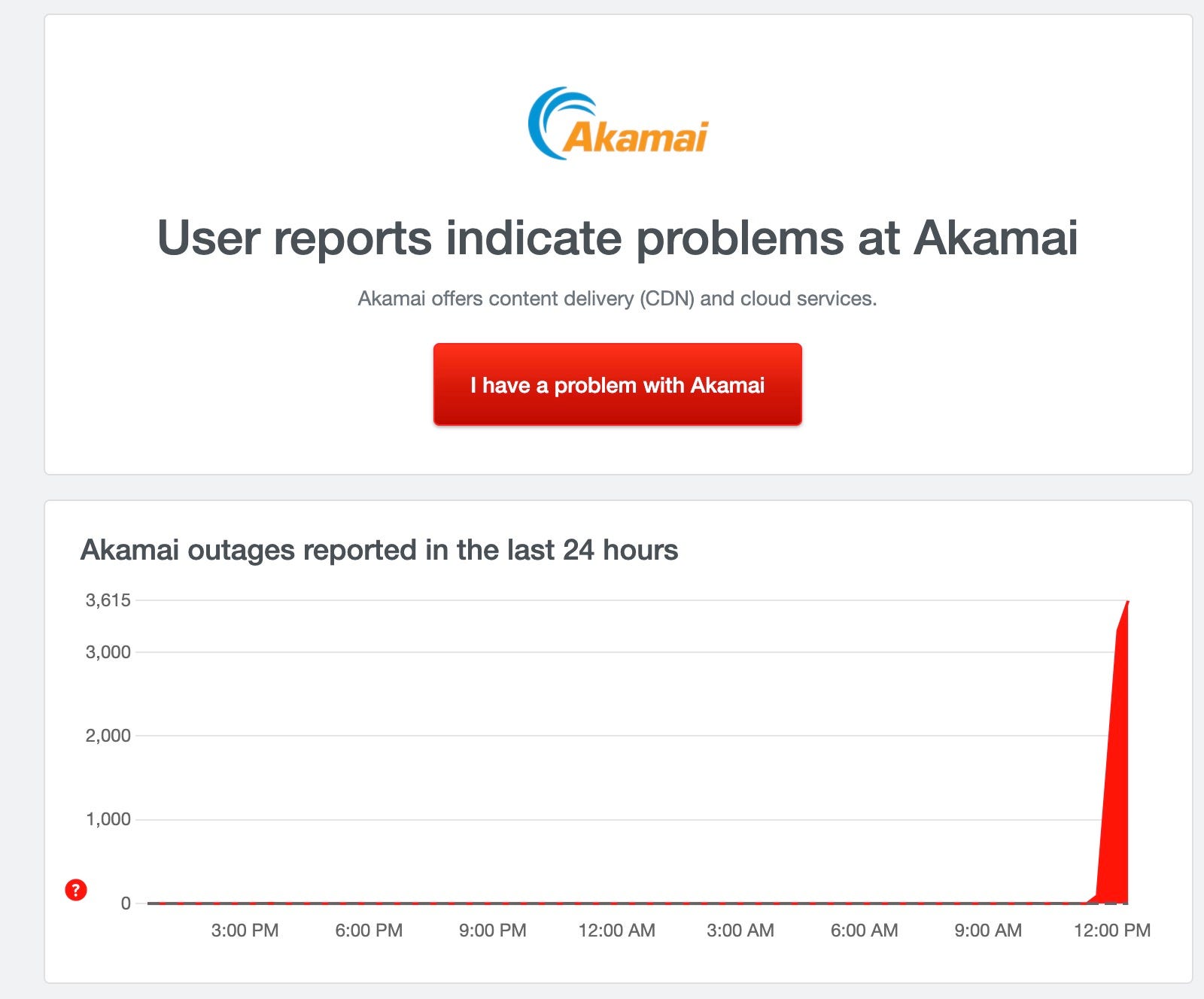The width and height of the screenshot is (1204, 999).
Task: Click the 1,000 y-axis label
Action: click(108, 819)
